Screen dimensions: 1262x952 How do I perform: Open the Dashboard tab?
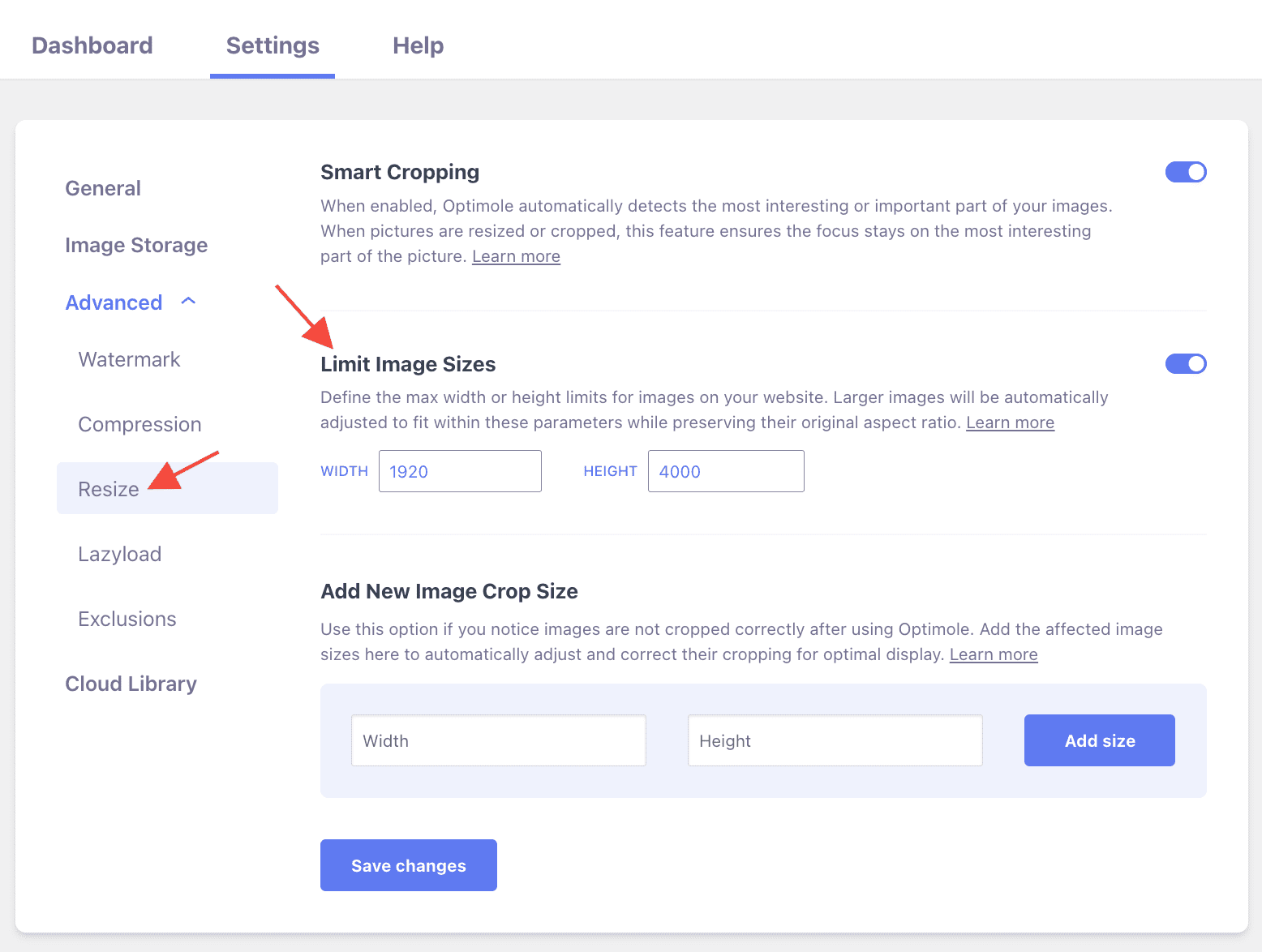(92, 45)
